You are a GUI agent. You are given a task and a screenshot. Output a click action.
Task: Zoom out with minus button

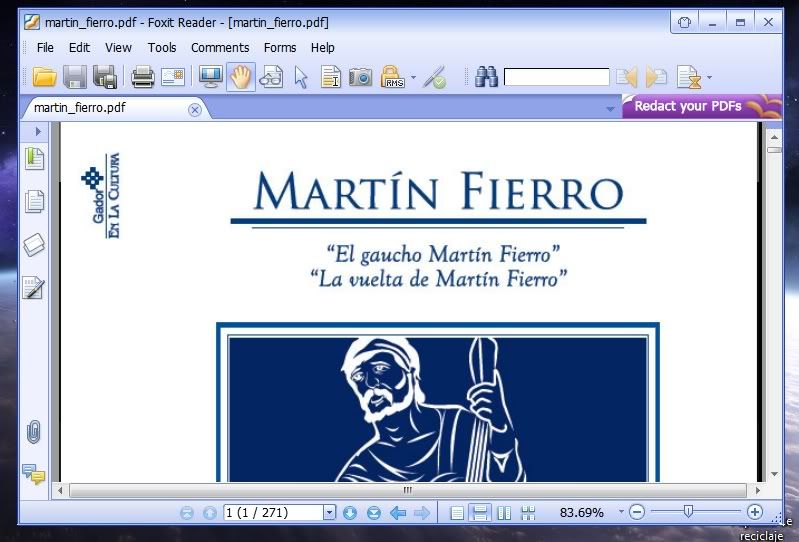[637, 512]
